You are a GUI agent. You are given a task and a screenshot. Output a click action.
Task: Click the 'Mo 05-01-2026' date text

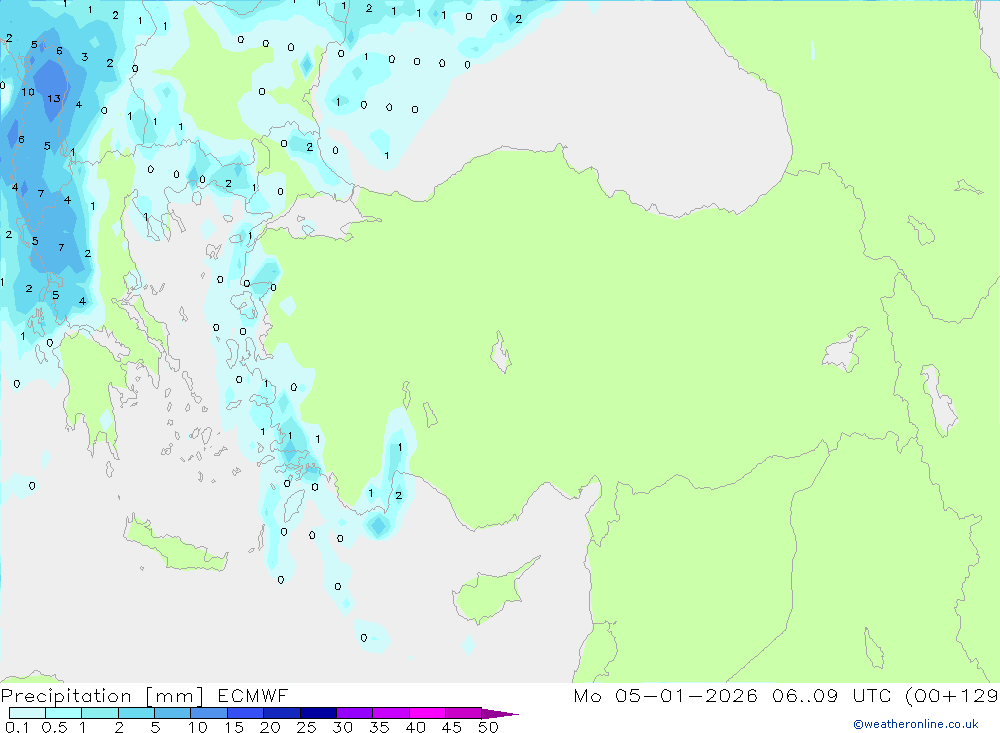665,695
